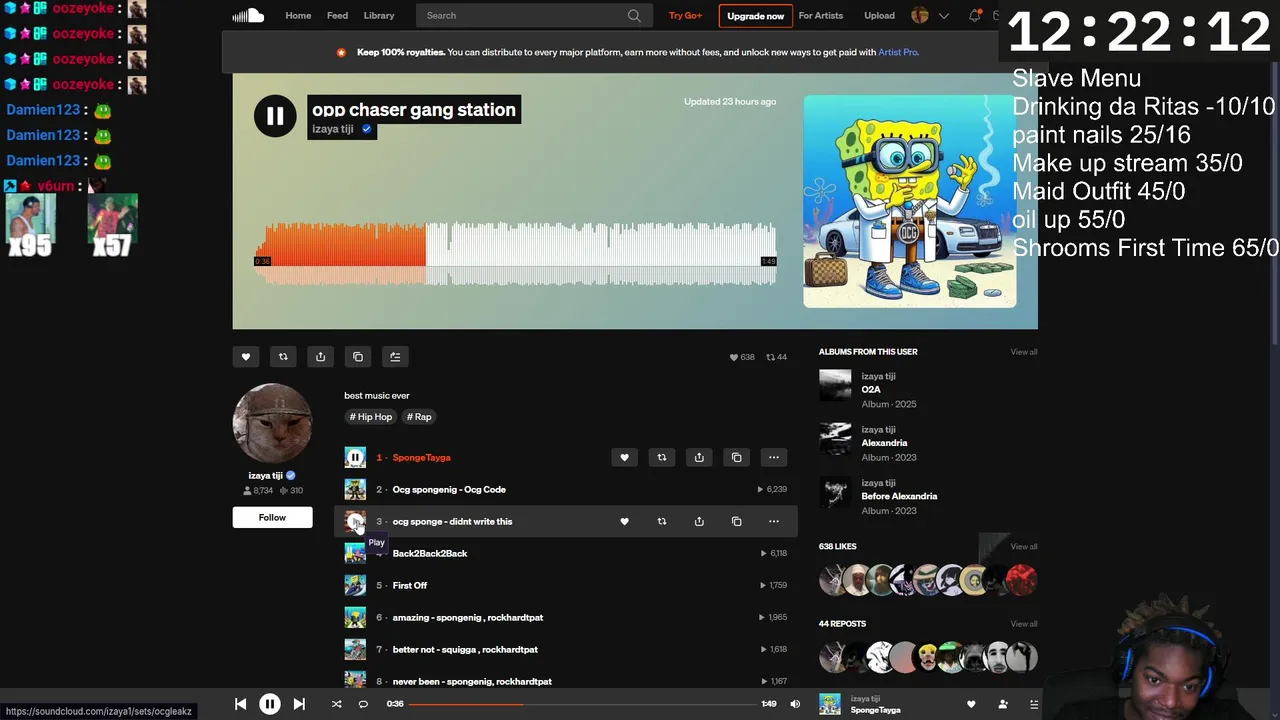Open the Feed tab

click(x=338, y=15)
